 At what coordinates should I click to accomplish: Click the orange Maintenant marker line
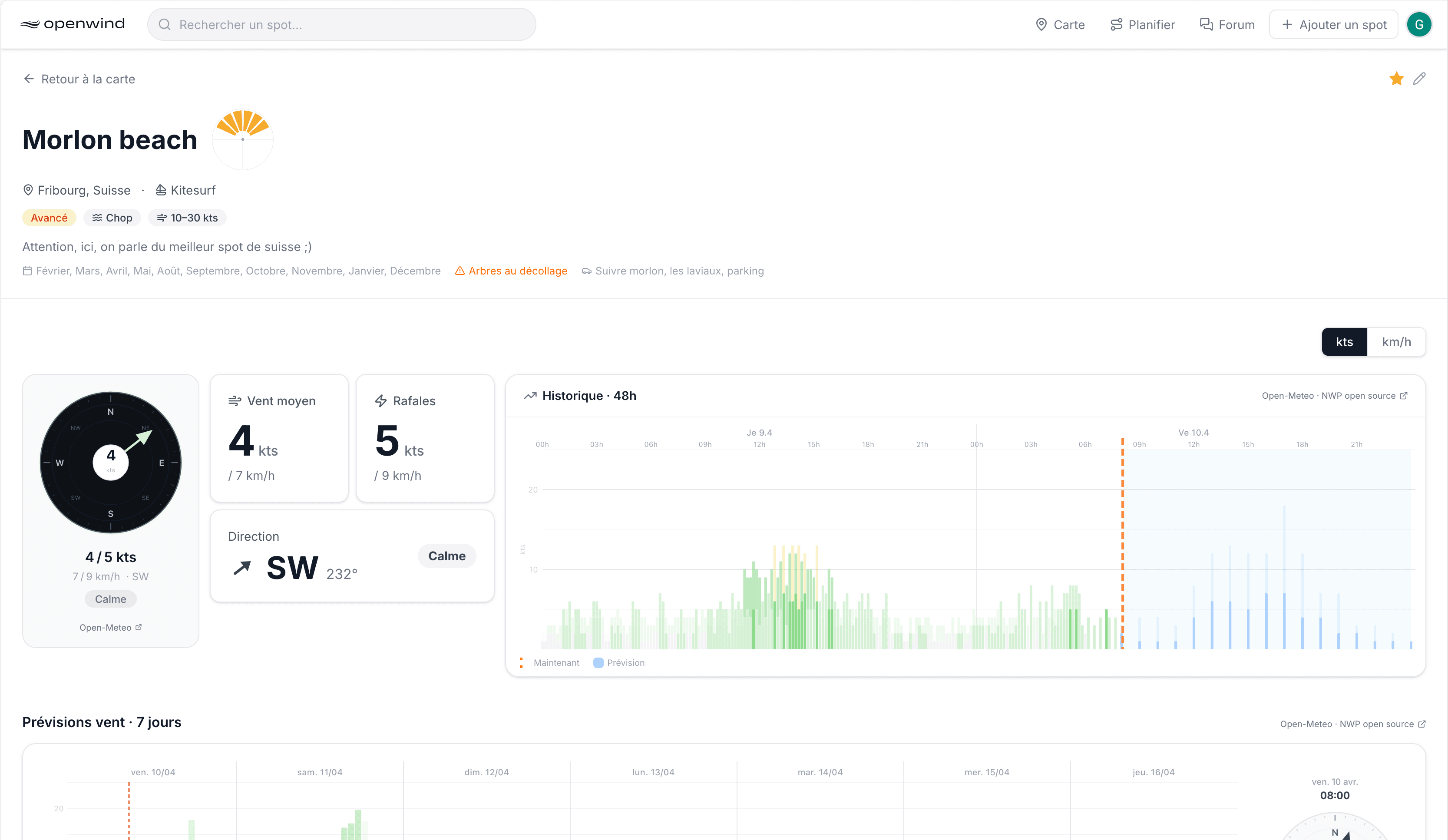[1122, 543]
